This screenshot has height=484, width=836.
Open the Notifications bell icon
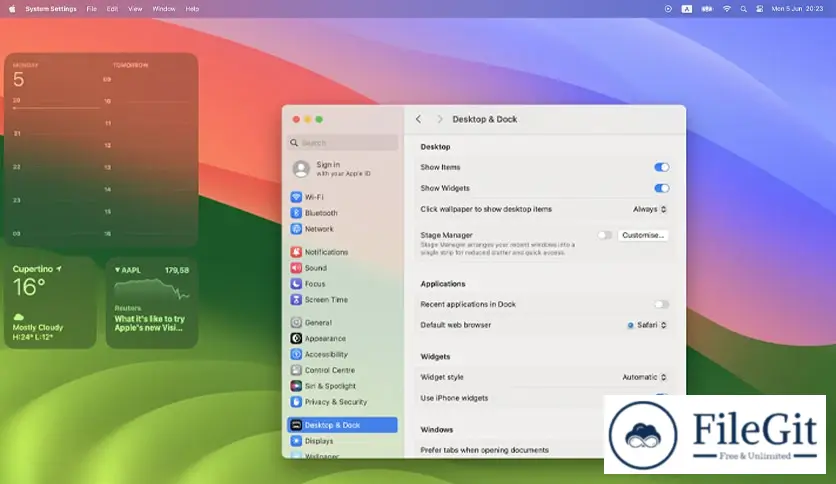point(296,252)
